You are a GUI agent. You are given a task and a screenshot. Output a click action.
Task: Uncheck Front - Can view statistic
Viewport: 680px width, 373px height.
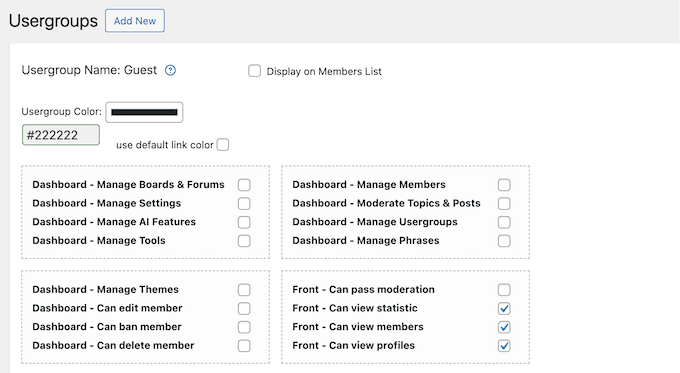(x=504, y=308)
